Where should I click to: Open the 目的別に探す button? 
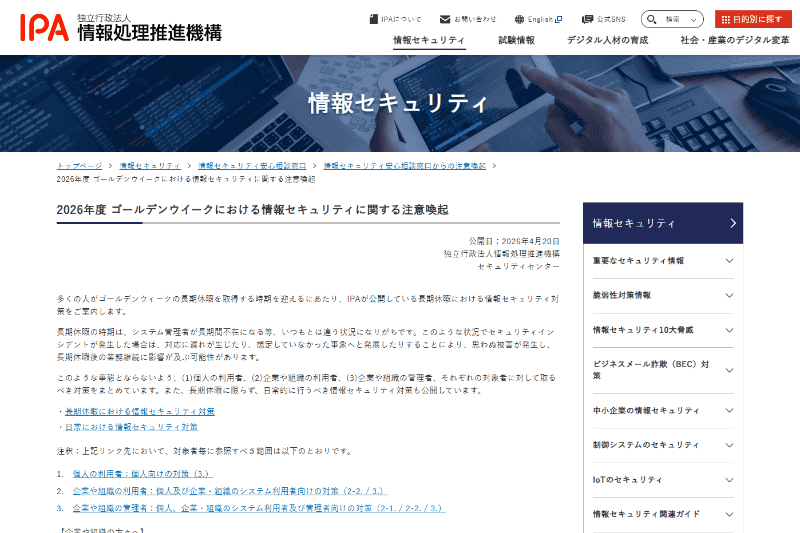753,19
